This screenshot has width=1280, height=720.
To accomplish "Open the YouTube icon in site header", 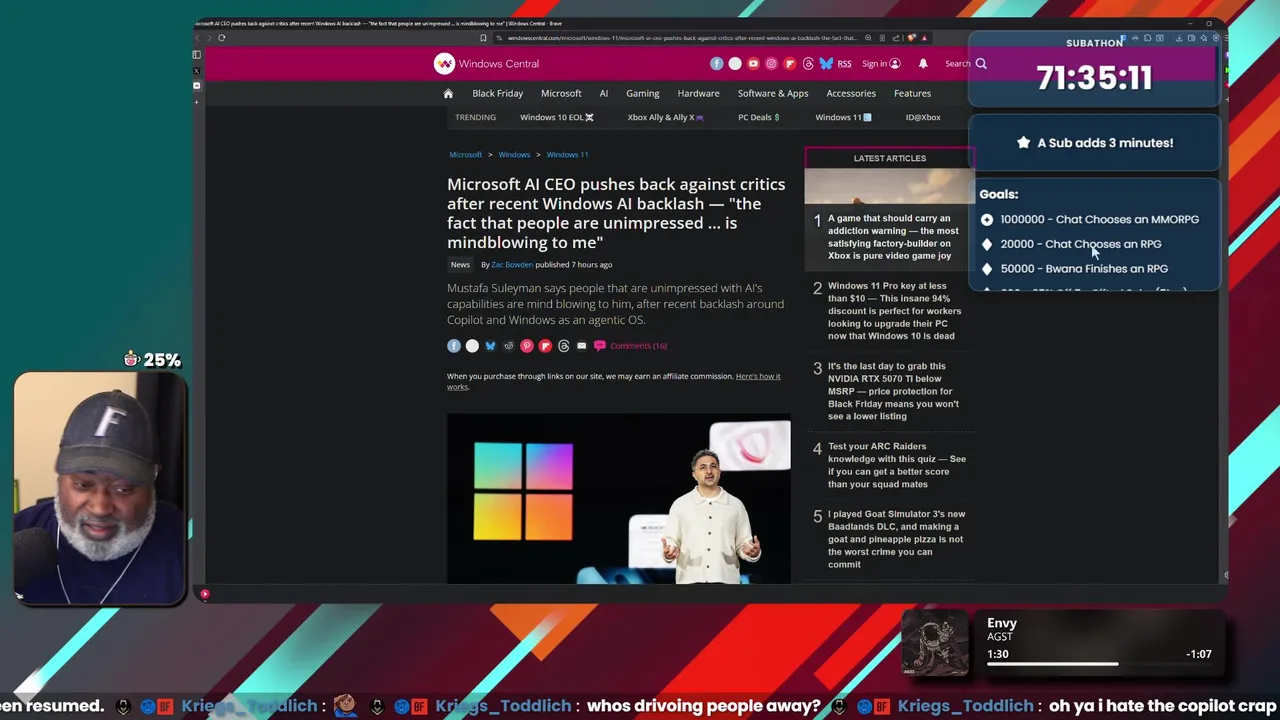I will point(753,63).
